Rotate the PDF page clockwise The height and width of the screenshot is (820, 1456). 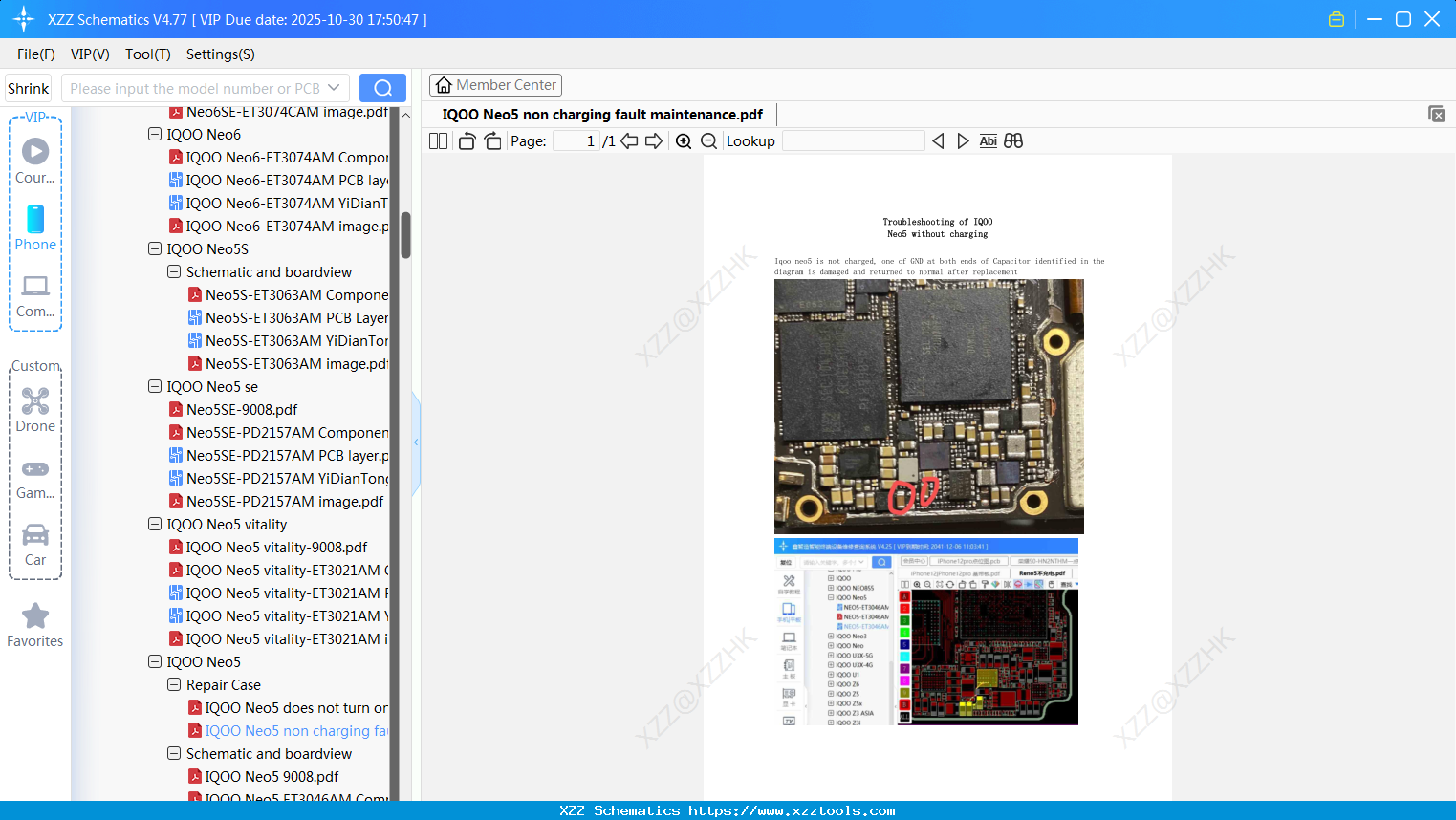coord(492,141)
